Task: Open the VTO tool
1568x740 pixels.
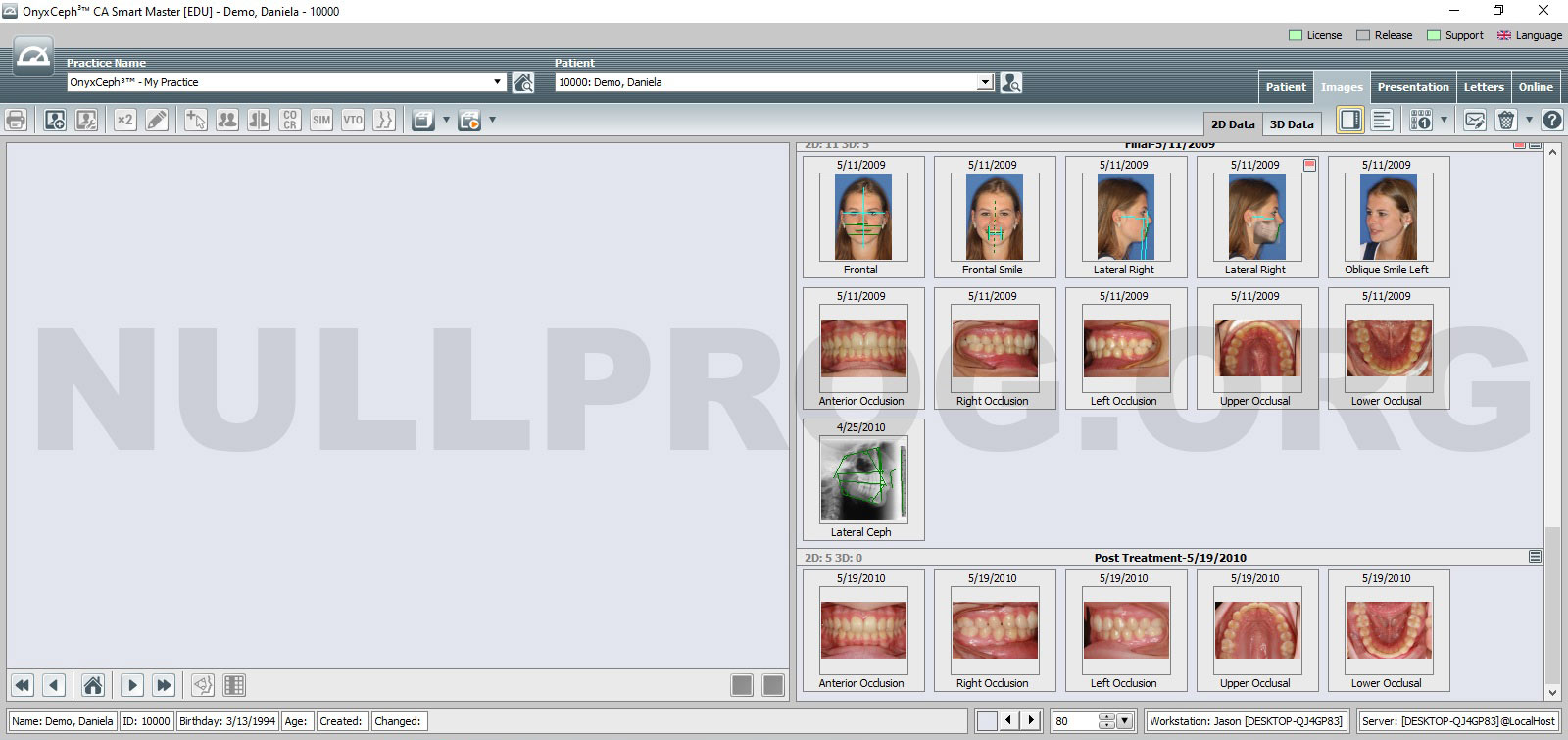Action: pos(353,120)
